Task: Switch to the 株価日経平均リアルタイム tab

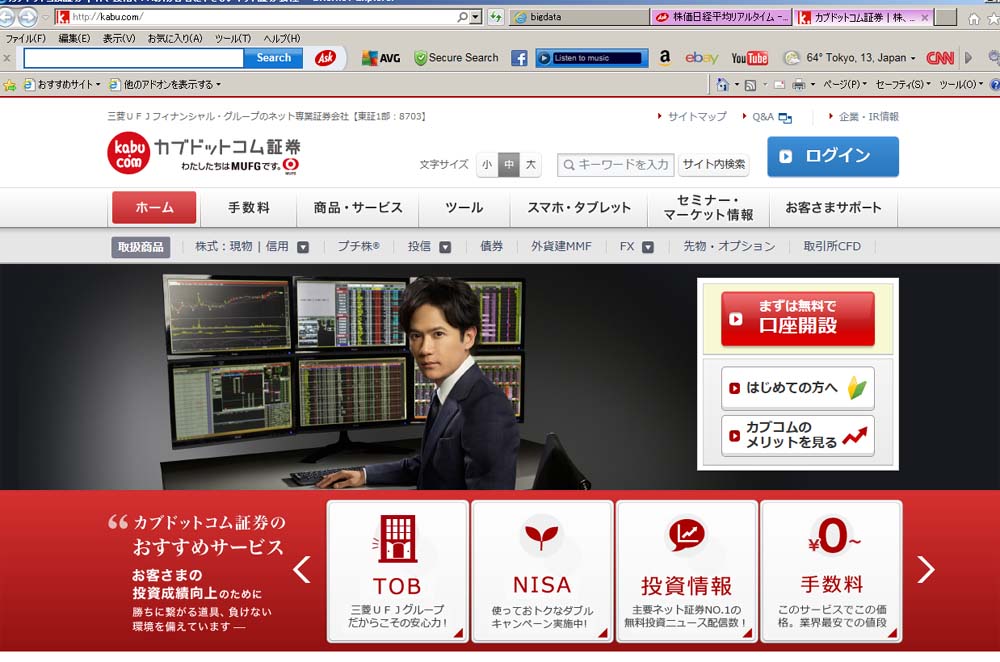Action: pos(721,17)
